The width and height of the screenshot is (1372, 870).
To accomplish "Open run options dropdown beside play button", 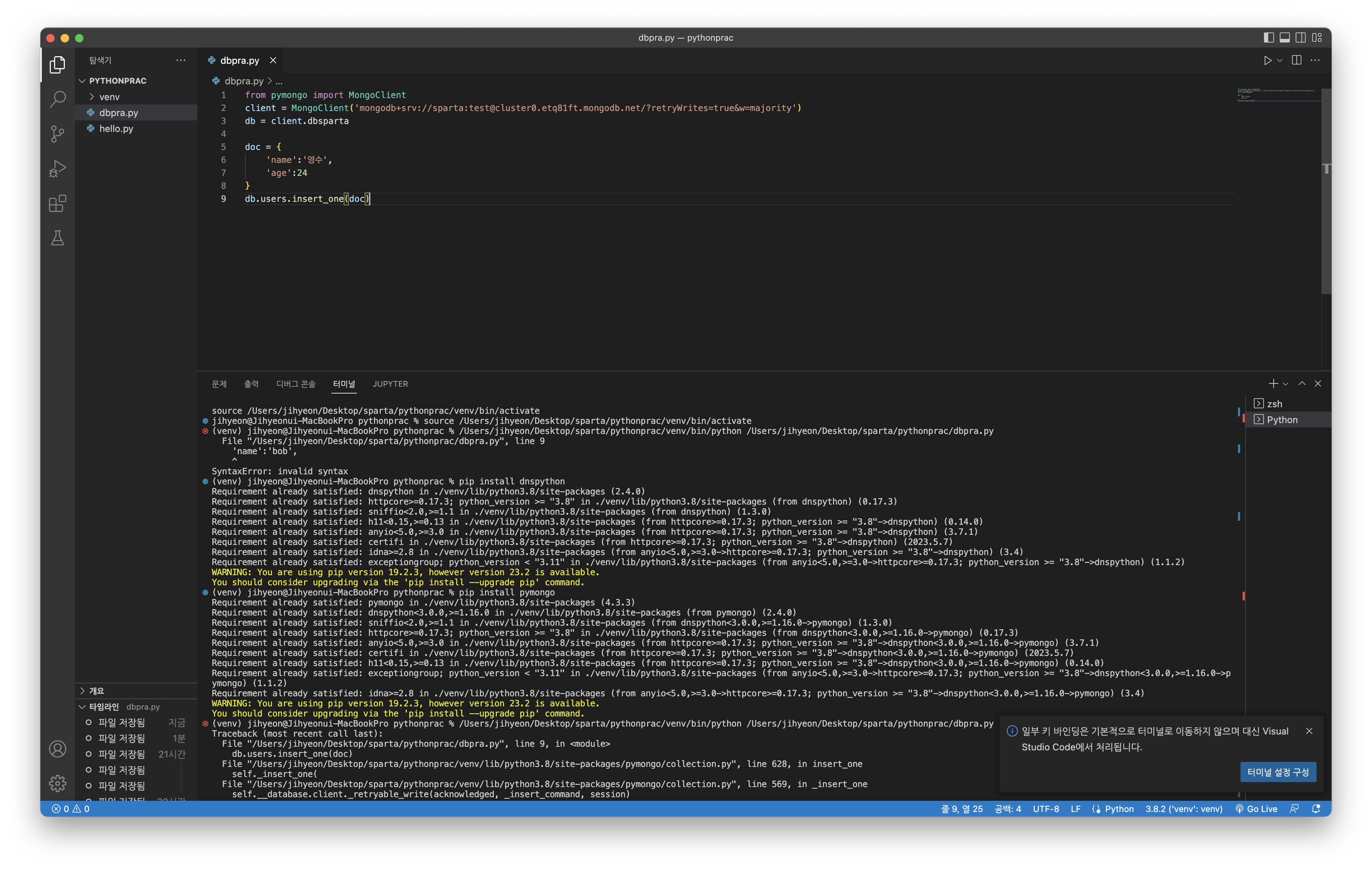I will pyautogui.click(x=1280, y=61).
